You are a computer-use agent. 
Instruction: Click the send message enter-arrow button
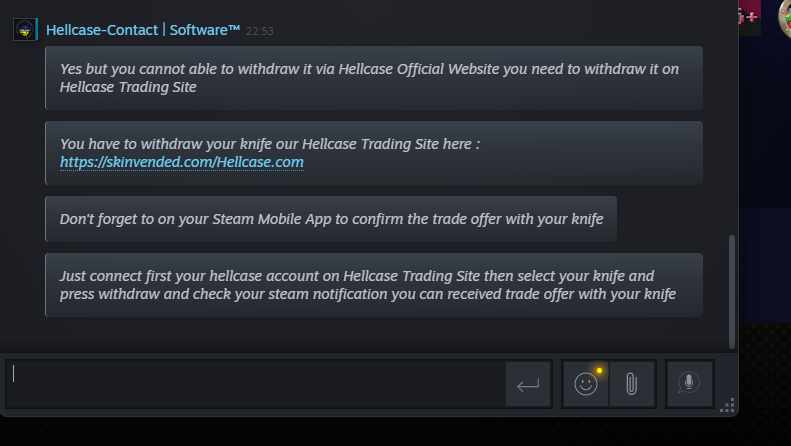pyautogui.click(x=528, y=384)
